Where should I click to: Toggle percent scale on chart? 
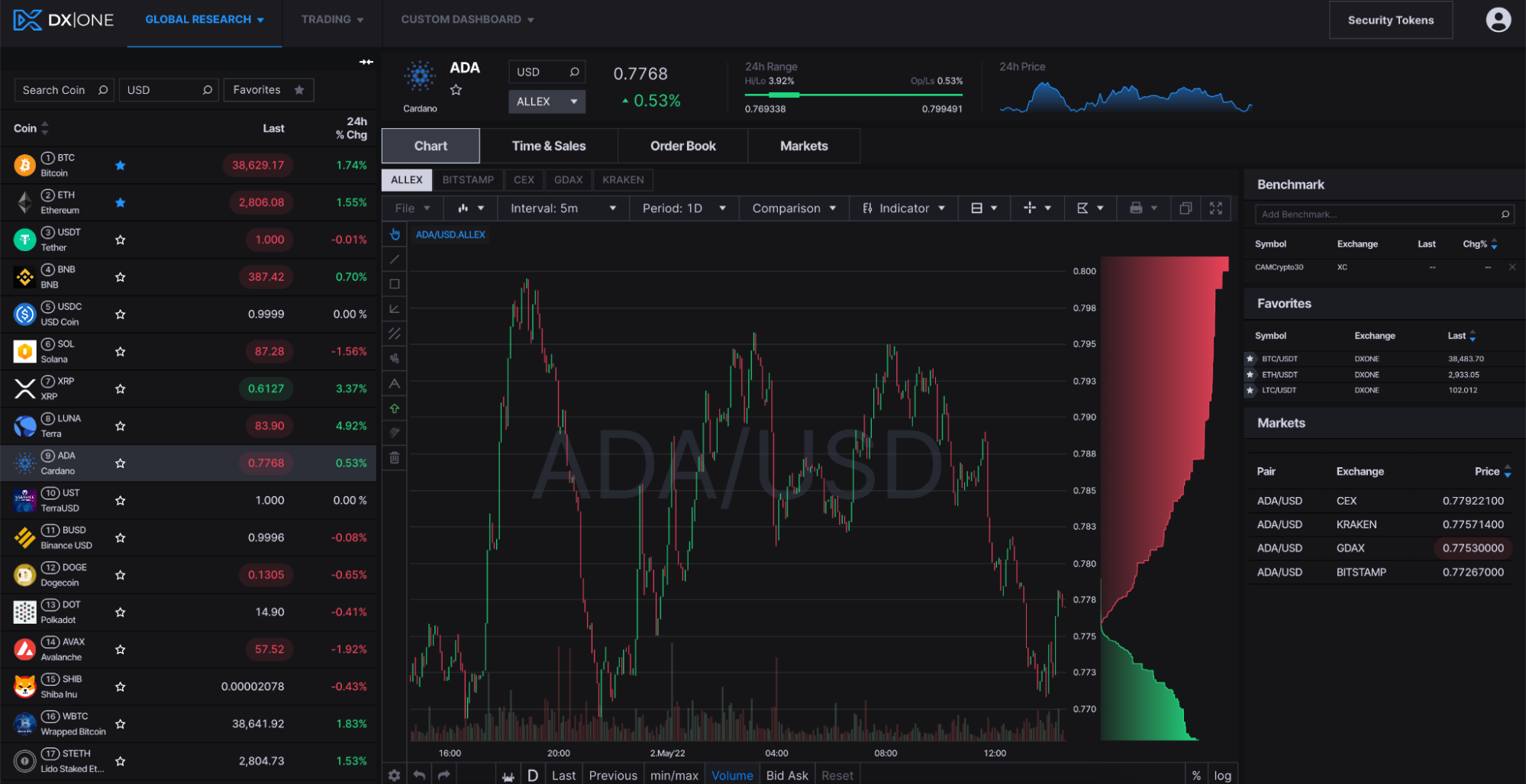pos(1196,775)
